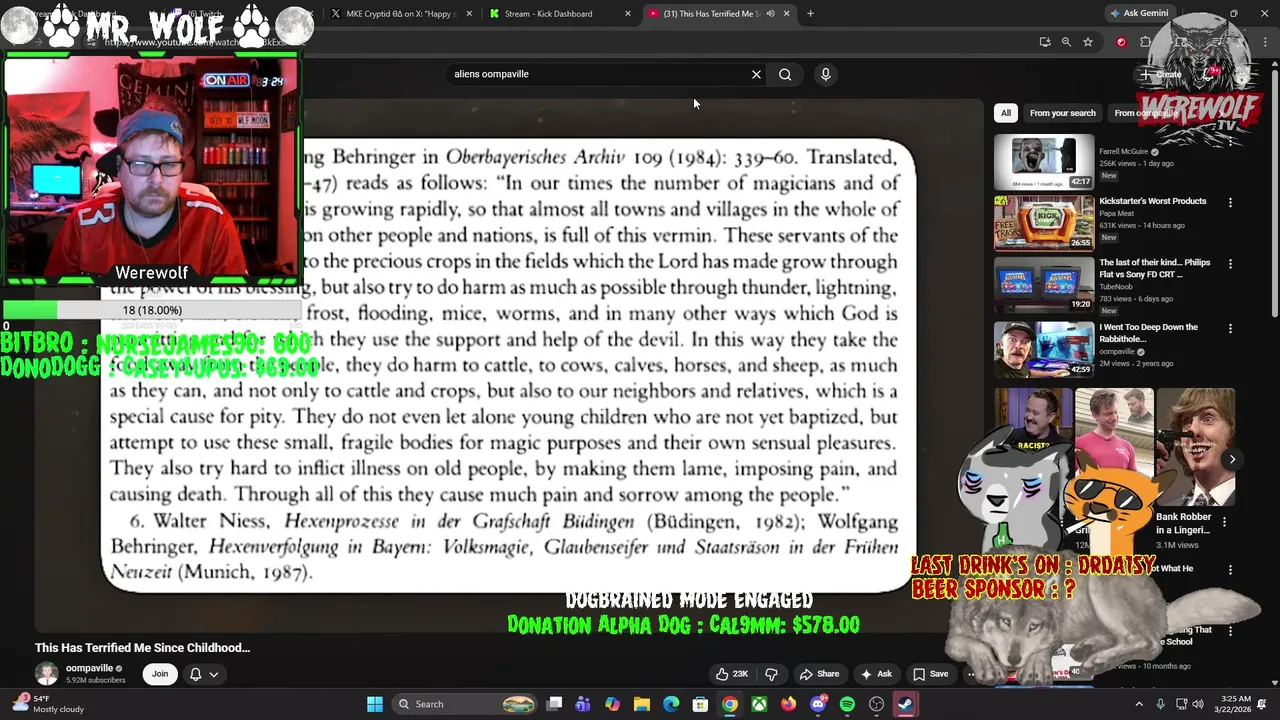The height and width of the screenshot is (720, 1280).
Task: Open the weather widget showing 54°F
Action: click(x=48, y=704)
